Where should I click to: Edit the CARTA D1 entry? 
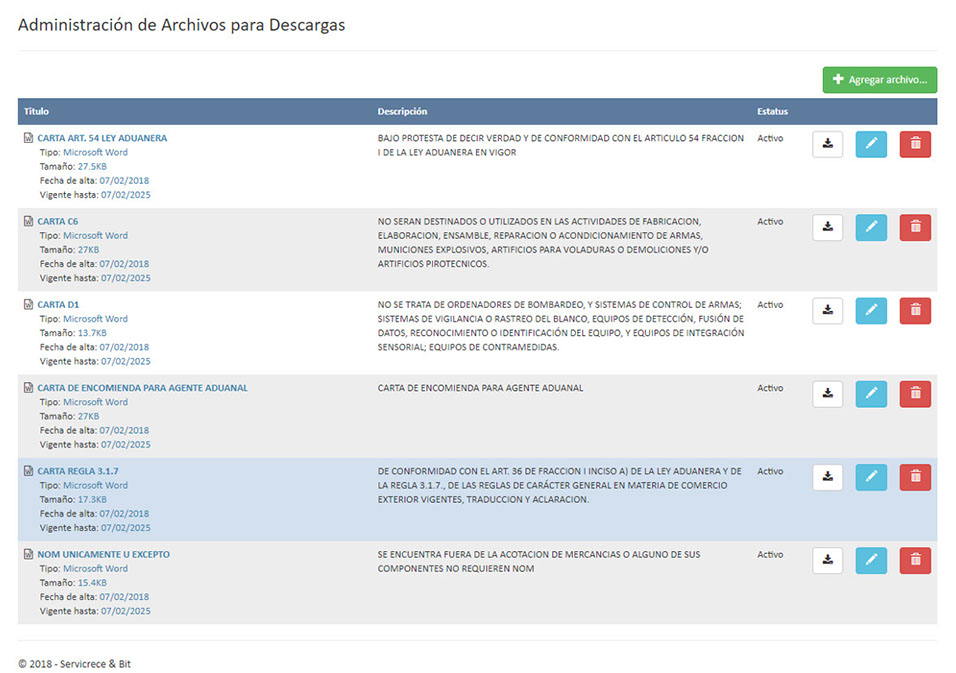pos(871,311)
